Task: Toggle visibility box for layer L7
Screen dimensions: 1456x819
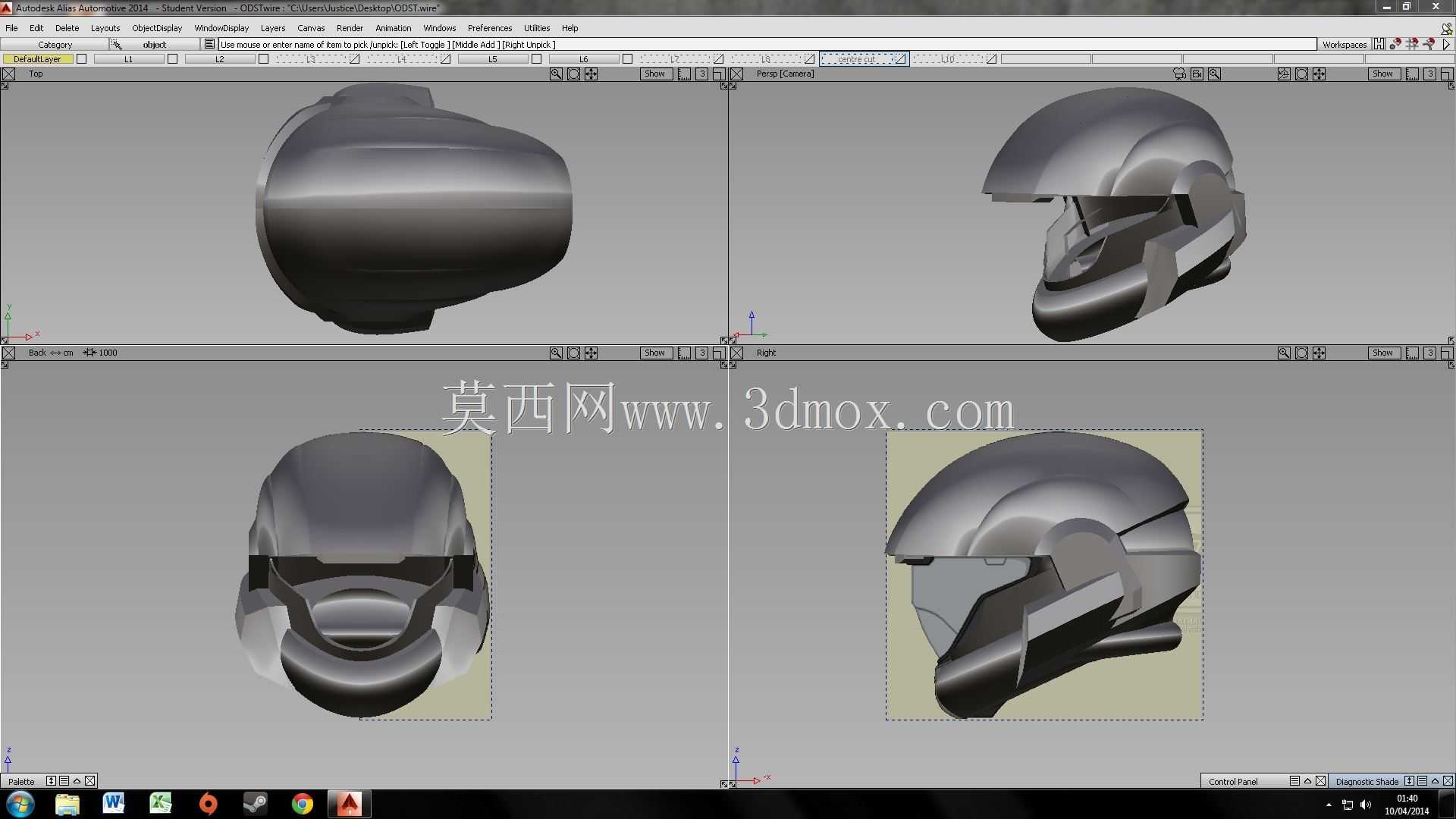Action: pyautogui.click(x=718, y=59)
